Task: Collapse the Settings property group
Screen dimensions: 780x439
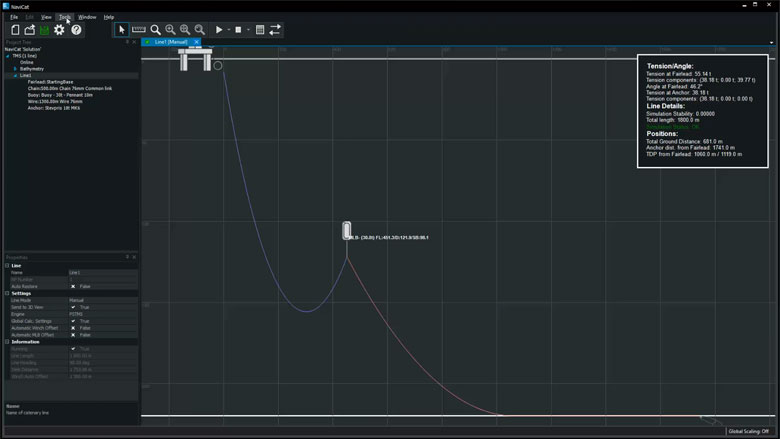Action: point(7,293)
